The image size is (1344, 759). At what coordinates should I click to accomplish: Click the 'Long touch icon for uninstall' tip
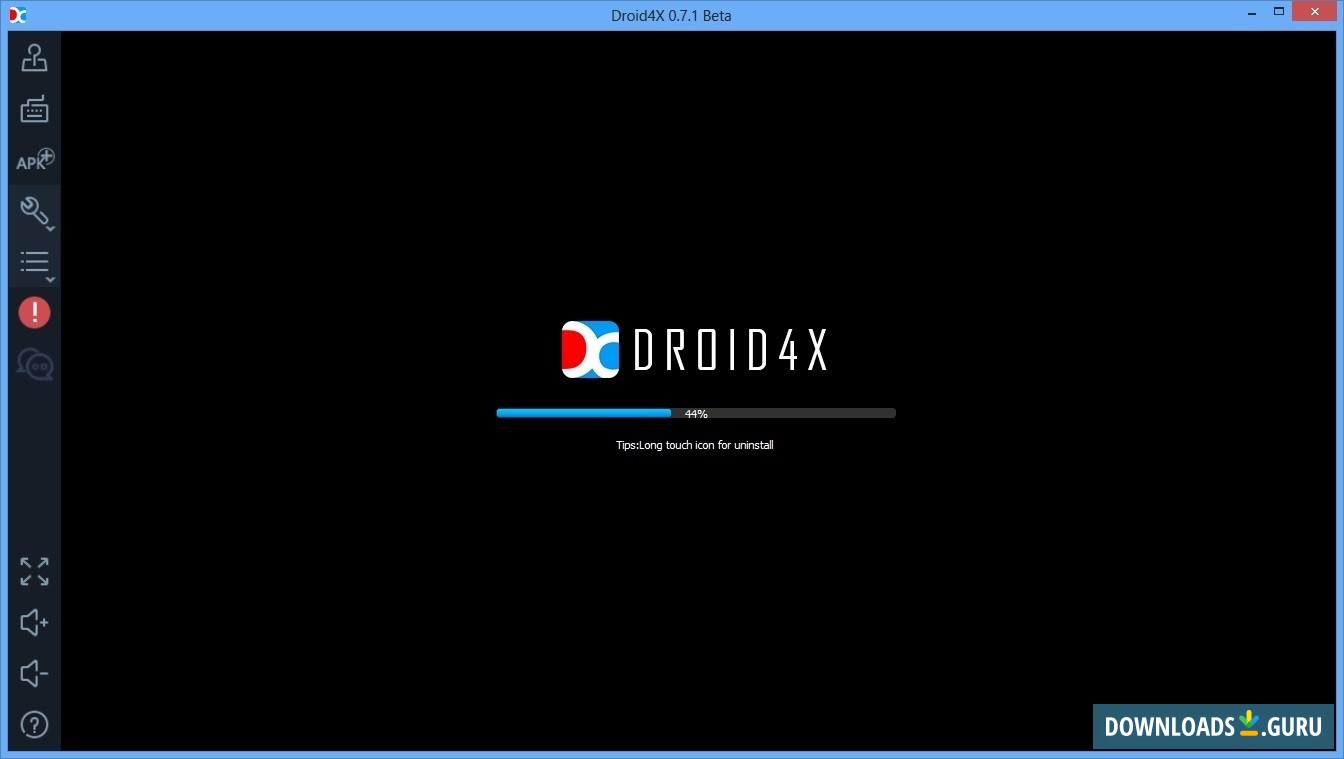click(694, 445)
